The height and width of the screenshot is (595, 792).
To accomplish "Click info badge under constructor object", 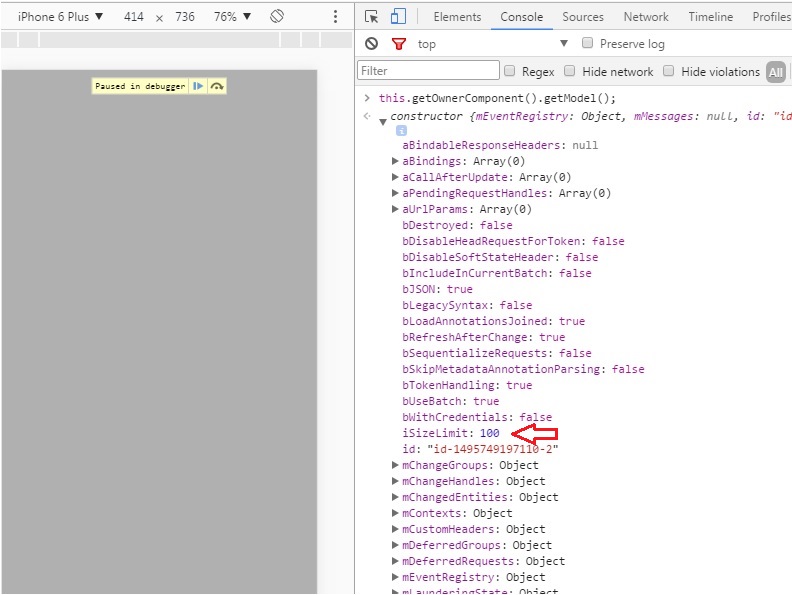I will [x=401, y=131].
